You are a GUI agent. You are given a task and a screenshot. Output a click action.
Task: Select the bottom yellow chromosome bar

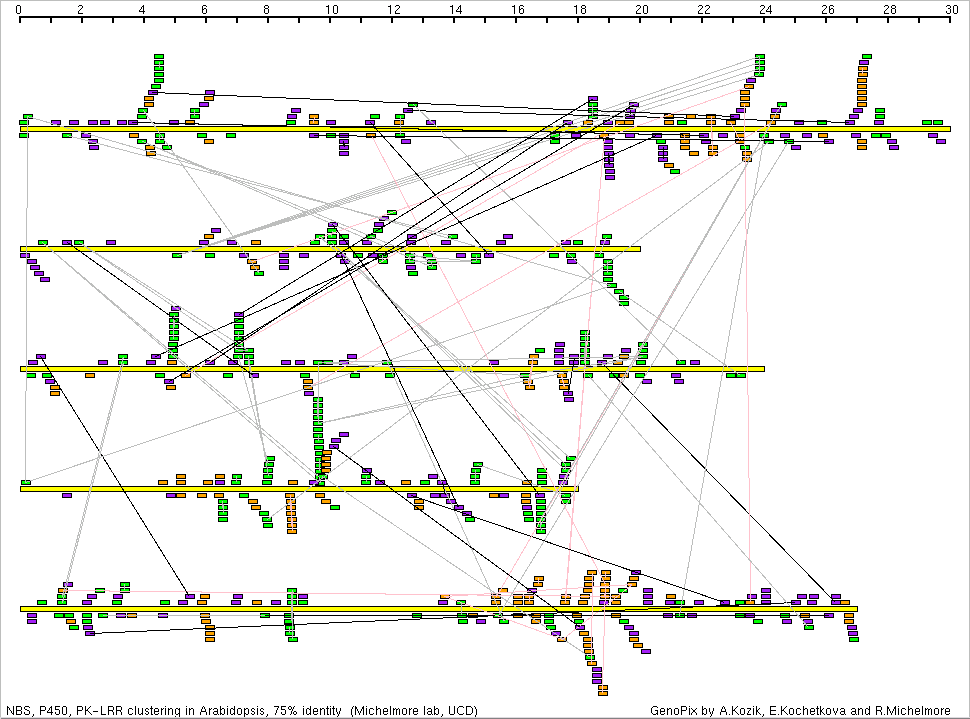coord(438,609)
